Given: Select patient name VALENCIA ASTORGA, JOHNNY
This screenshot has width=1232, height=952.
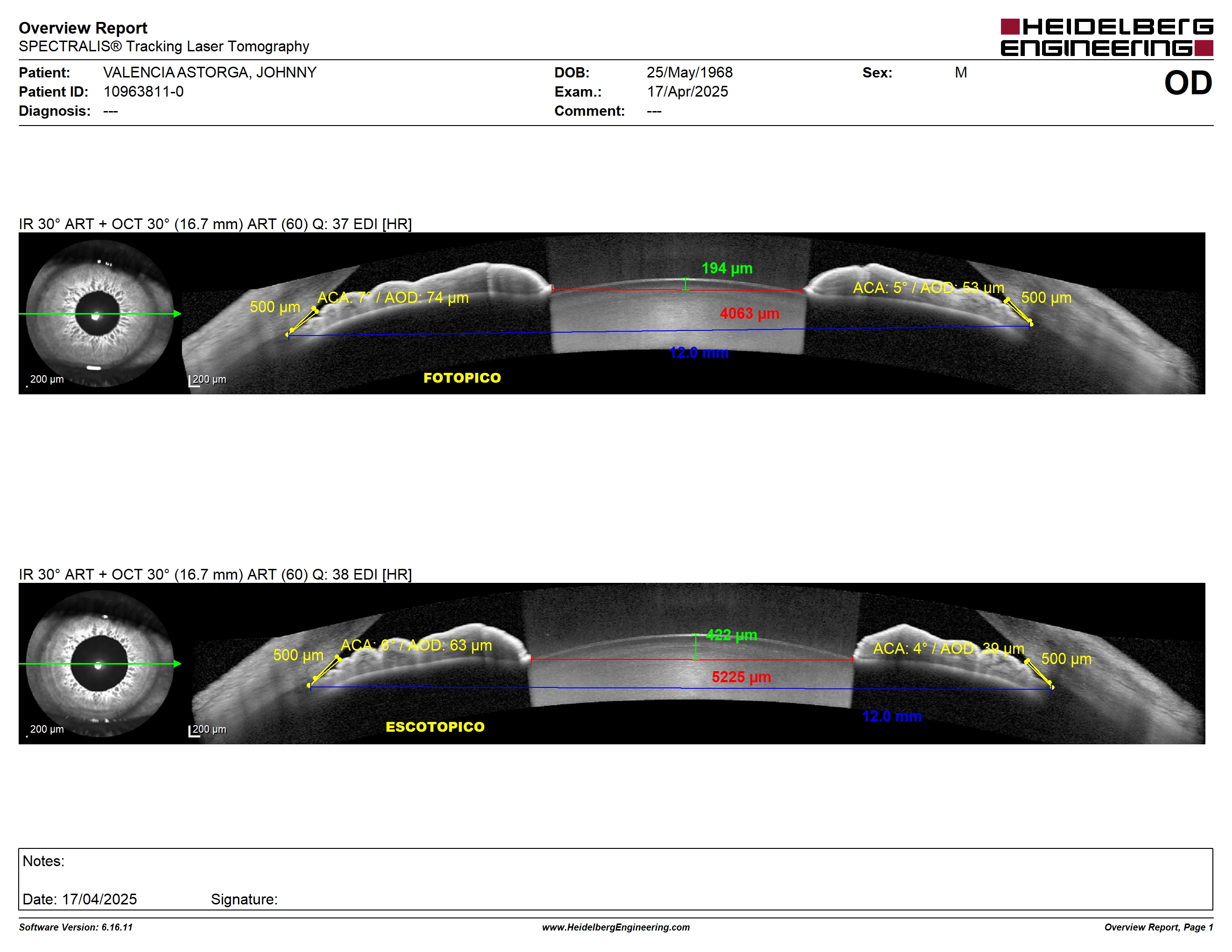Looking at the screenshot, I should [x=210, y=72].
